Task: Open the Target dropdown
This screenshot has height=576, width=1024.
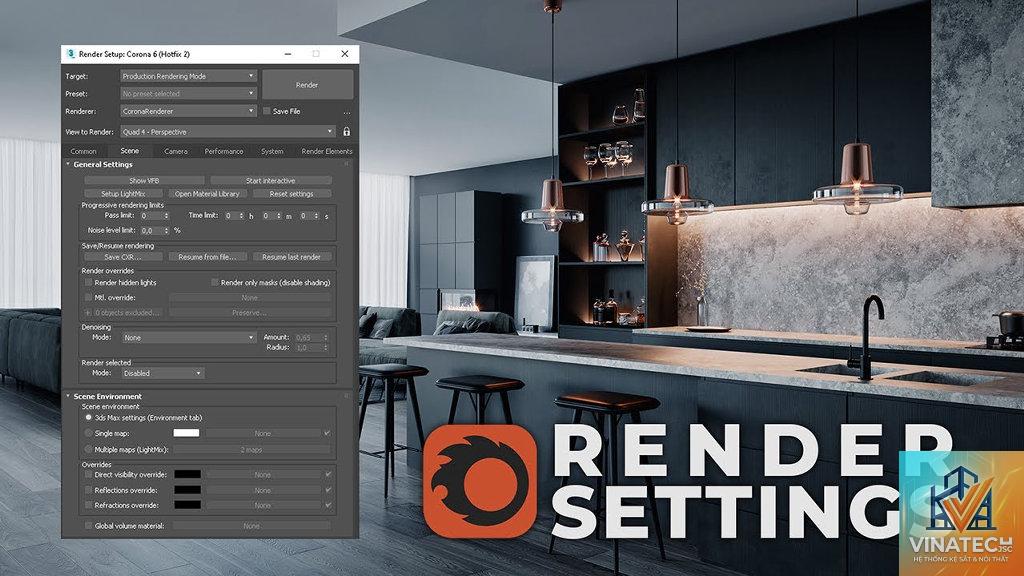Action: click(x=188, y=76)
